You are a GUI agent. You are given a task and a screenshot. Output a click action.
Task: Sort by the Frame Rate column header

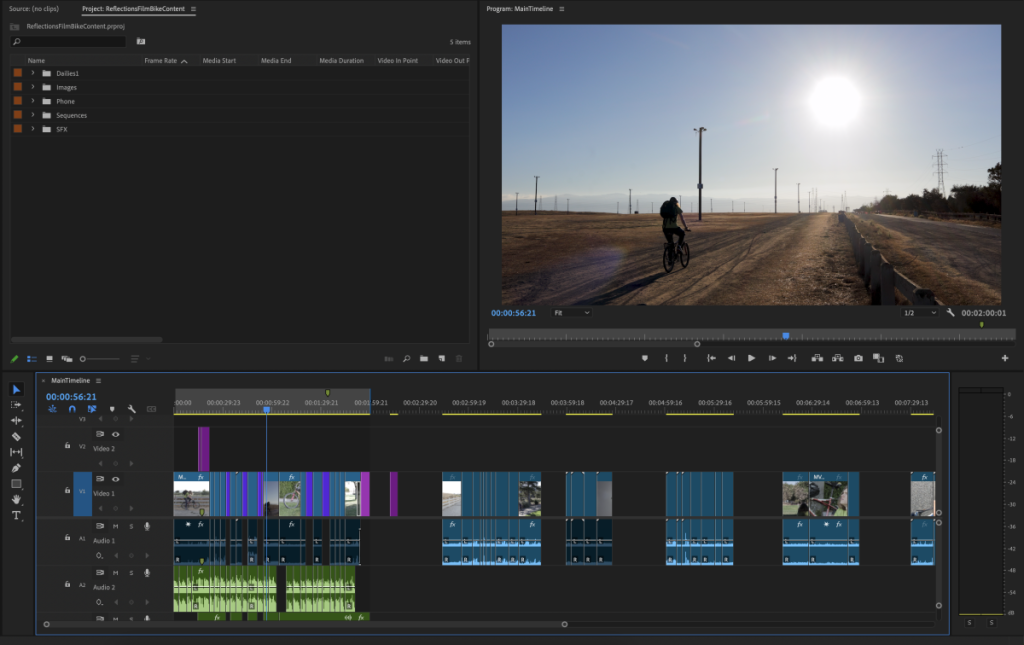click(160, 61)
